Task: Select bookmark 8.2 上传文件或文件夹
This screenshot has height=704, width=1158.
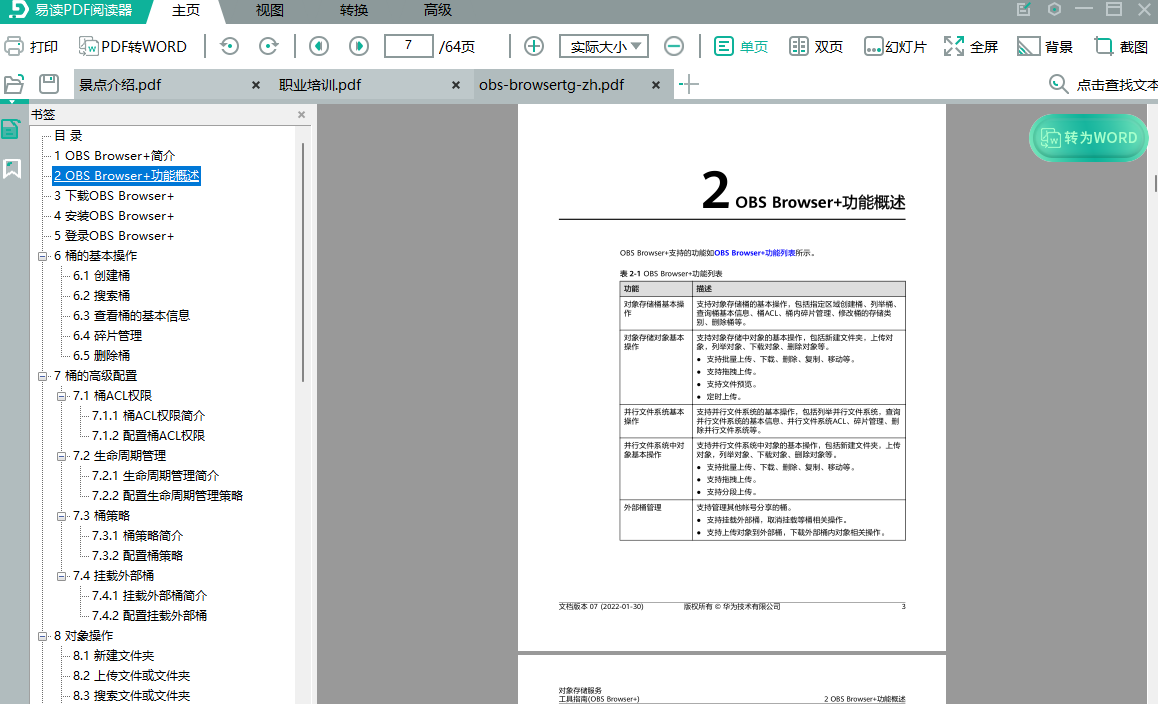Action: [131, 675]
